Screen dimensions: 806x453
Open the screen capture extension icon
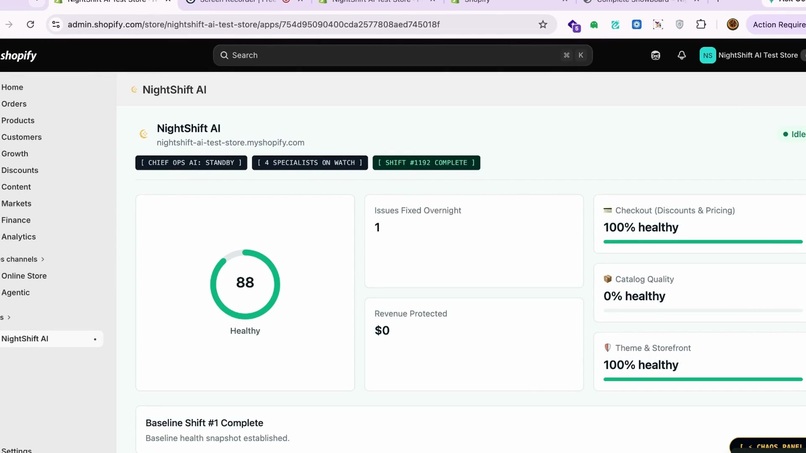pyautogui.click(x=658, y=24)
